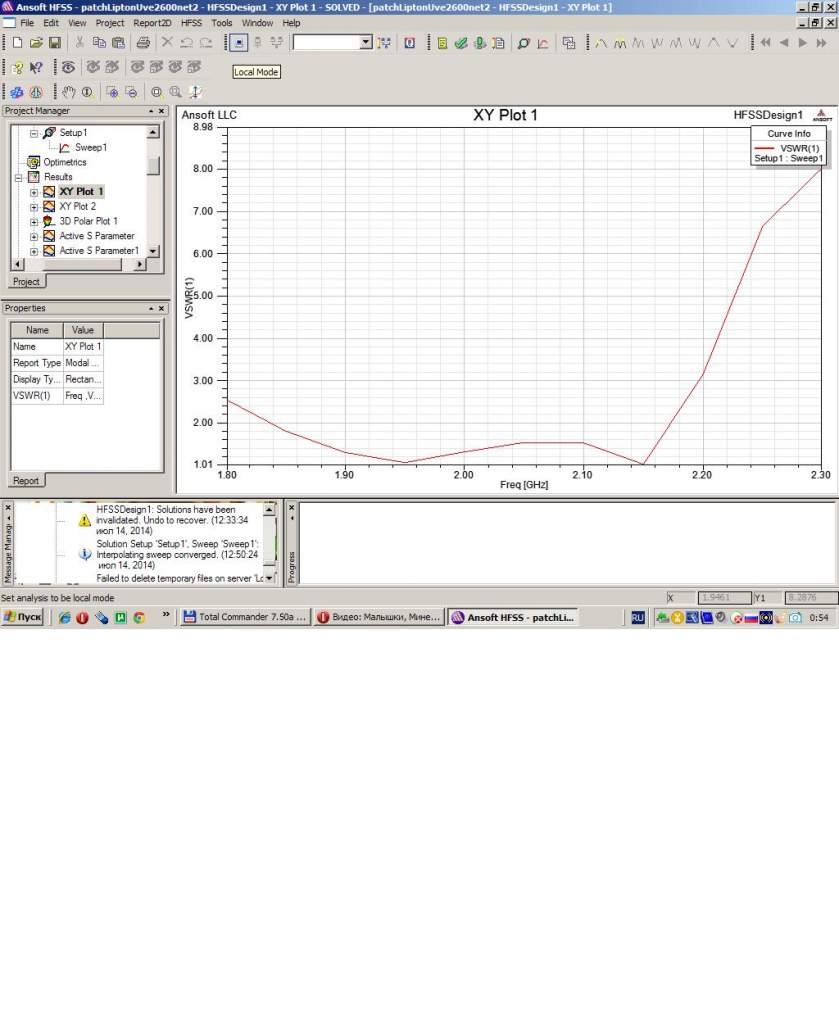This screenshot has height=1024, width=839.
Task: Click the zoom out region icon
Action: tap(131, 92)
